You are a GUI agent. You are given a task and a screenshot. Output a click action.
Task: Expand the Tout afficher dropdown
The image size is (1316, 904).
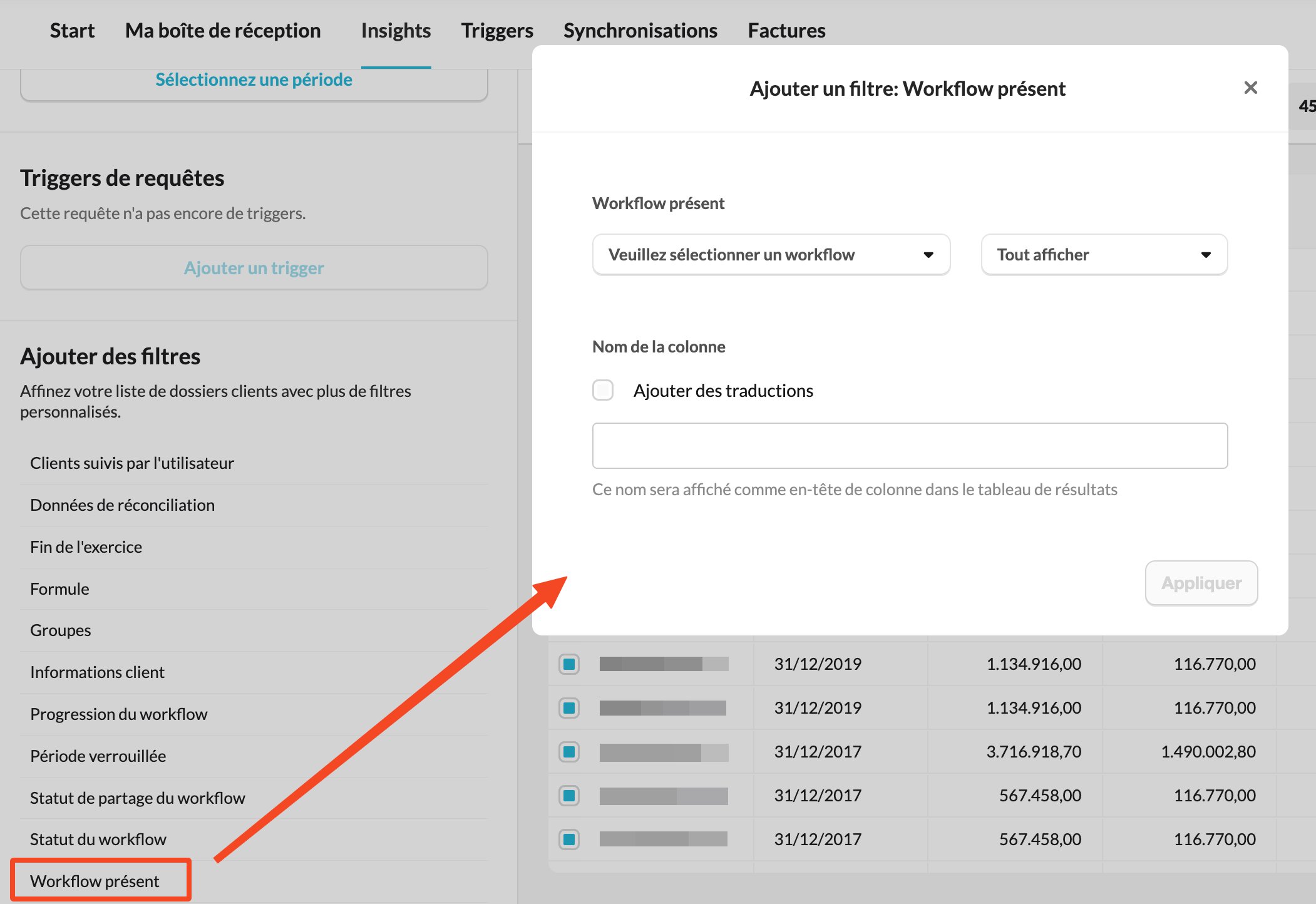[1104, 255]
